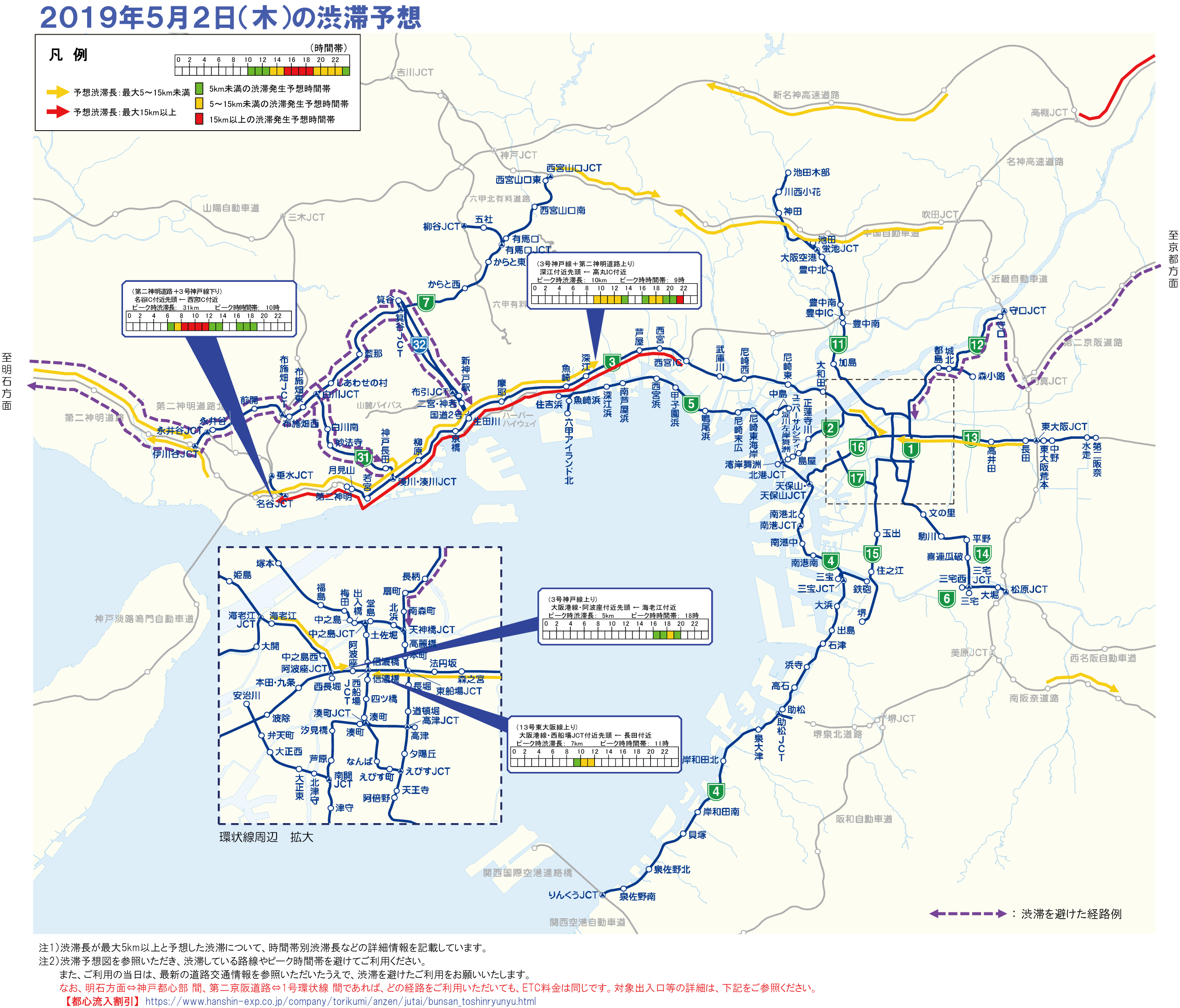Click the green route 15 shield
Screen dimensions: 1180x1008
point(872,553)
